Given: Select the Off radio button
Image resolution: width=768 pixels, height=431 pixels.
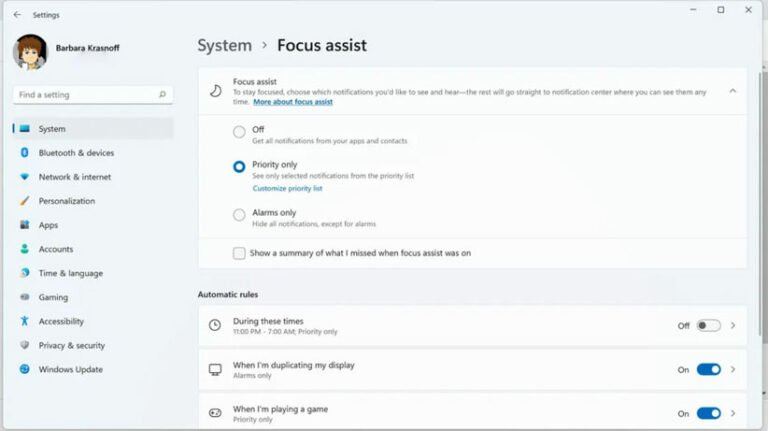Looking at the screenshot, I should (x=239, y=131).
